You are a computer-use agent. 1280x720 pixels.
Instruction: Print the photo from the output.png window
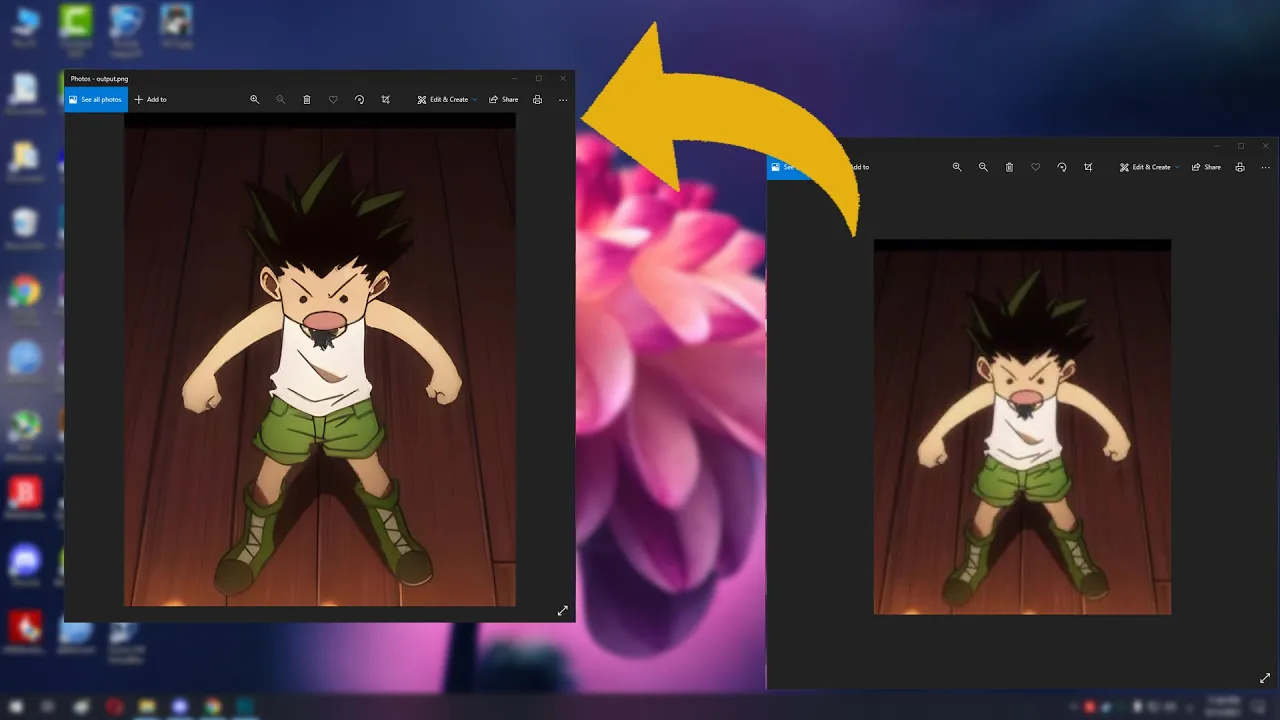pyautogui.click(x=537, y=100)
